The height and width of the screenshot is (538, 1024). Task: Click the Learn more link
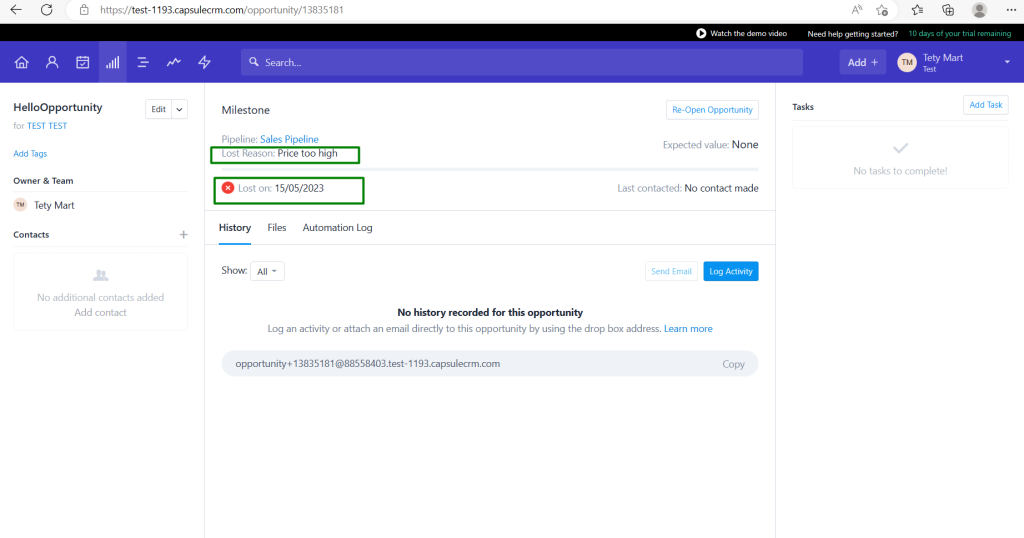click(688, 328)
